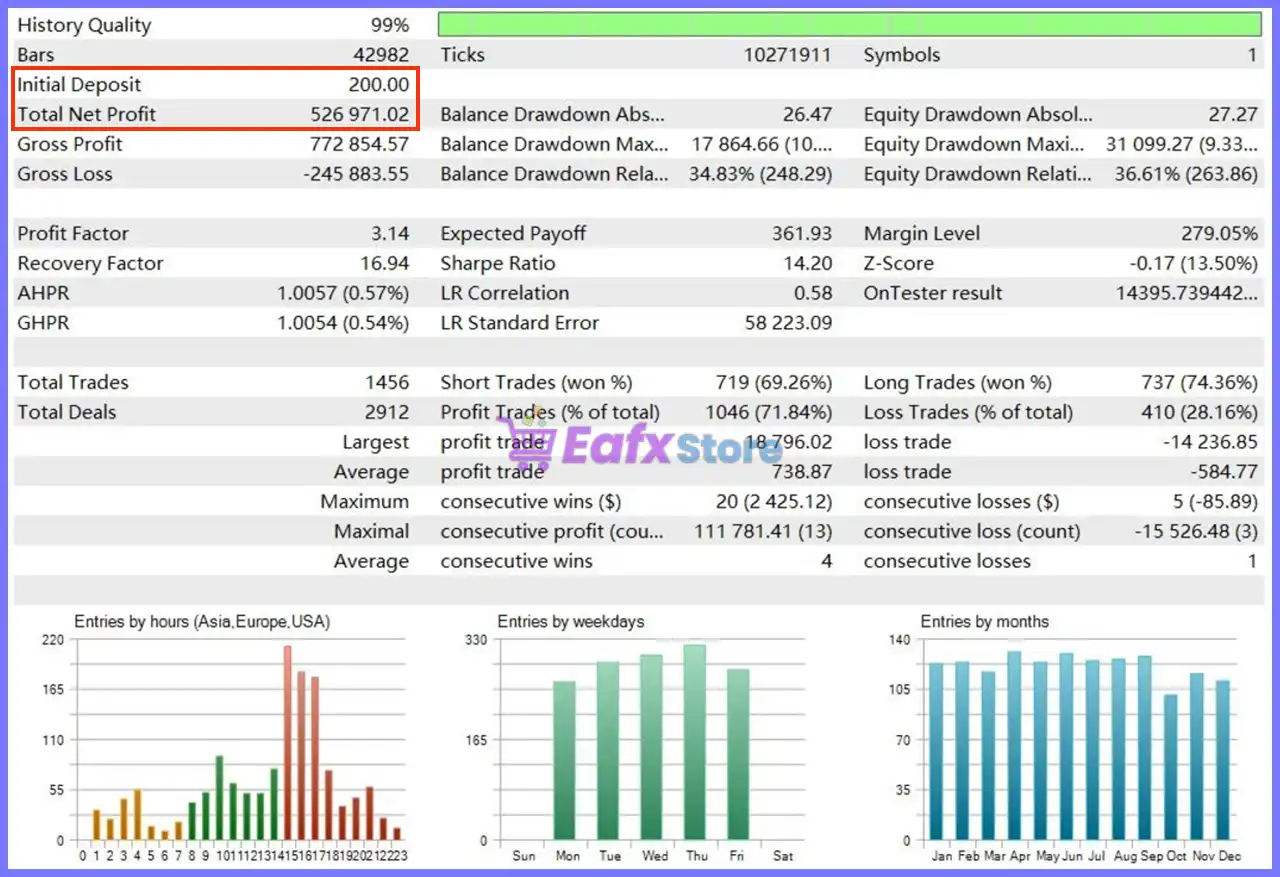
Task: Select the Initial Deposit value 200.00
Action: click(x=379, y=85)
